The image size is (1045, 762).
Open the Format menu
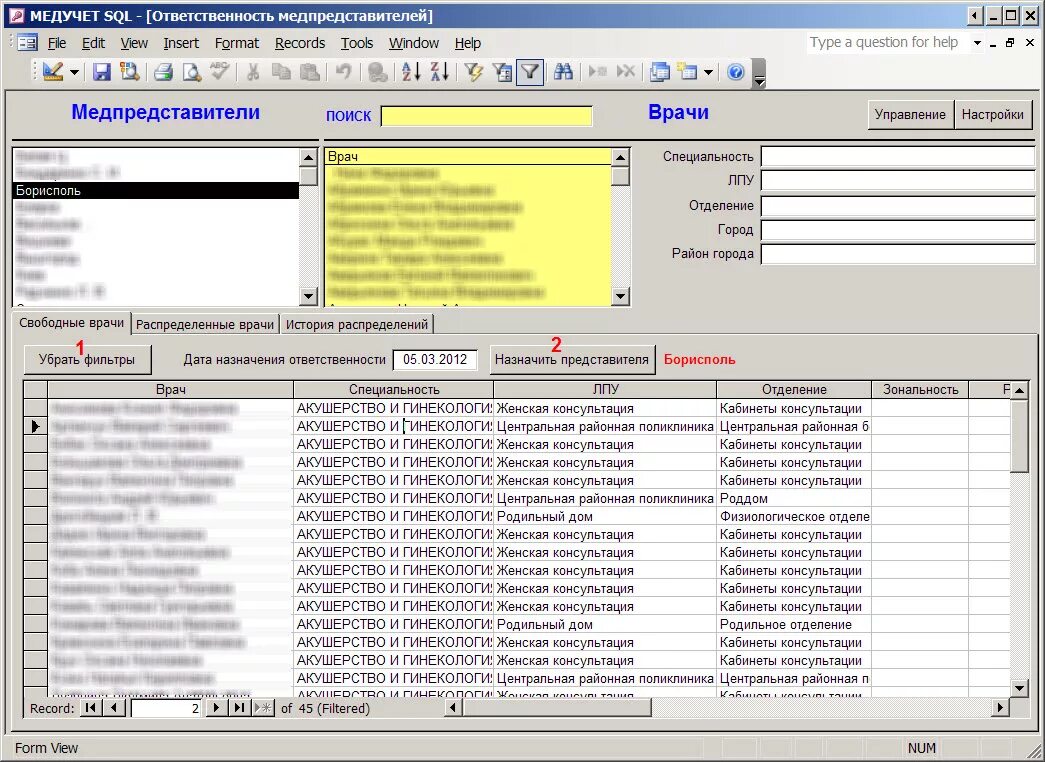coord(237,43)
